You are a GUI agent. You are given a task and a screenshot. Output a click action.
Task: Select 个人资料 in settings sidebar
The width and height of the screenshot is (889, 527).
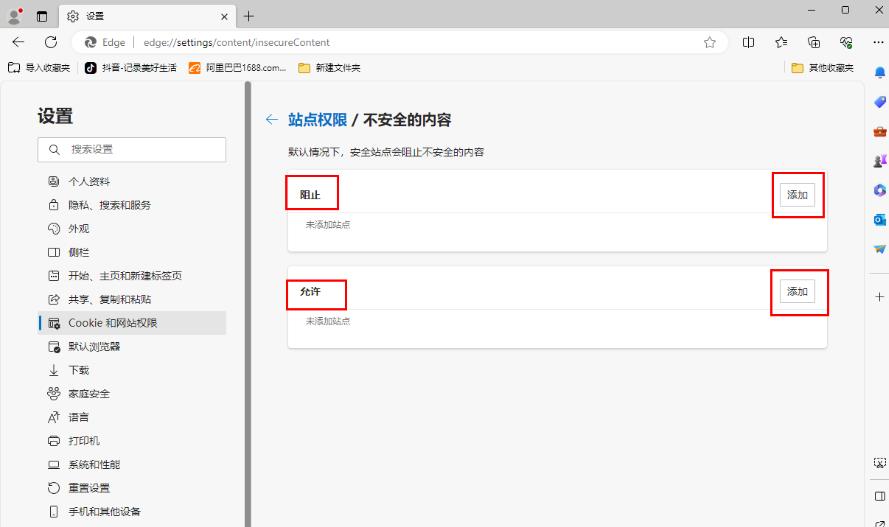(132, 181)
